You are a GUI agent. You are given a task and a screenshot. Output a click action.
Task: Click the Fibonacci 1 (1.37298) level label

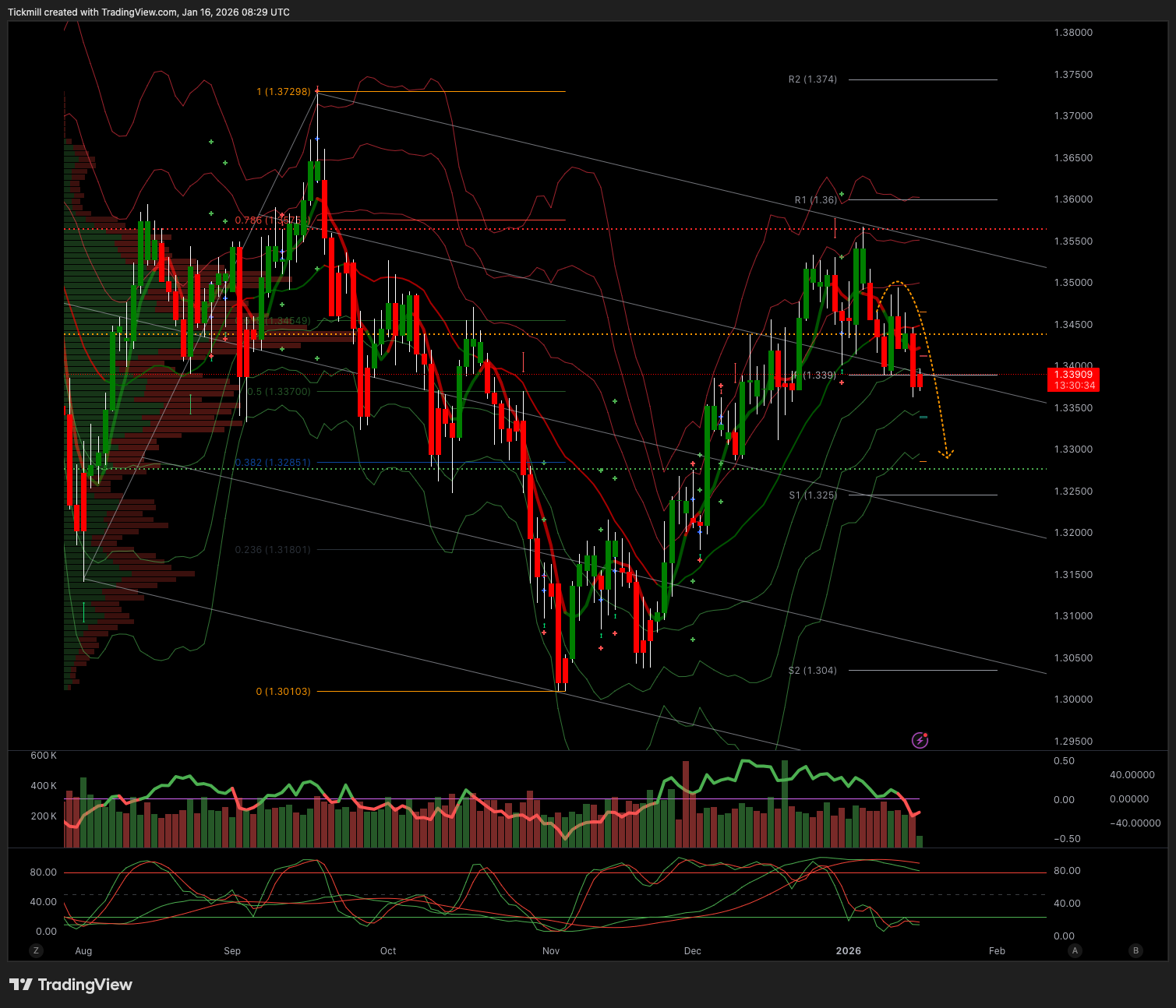[x=283, y=92]
